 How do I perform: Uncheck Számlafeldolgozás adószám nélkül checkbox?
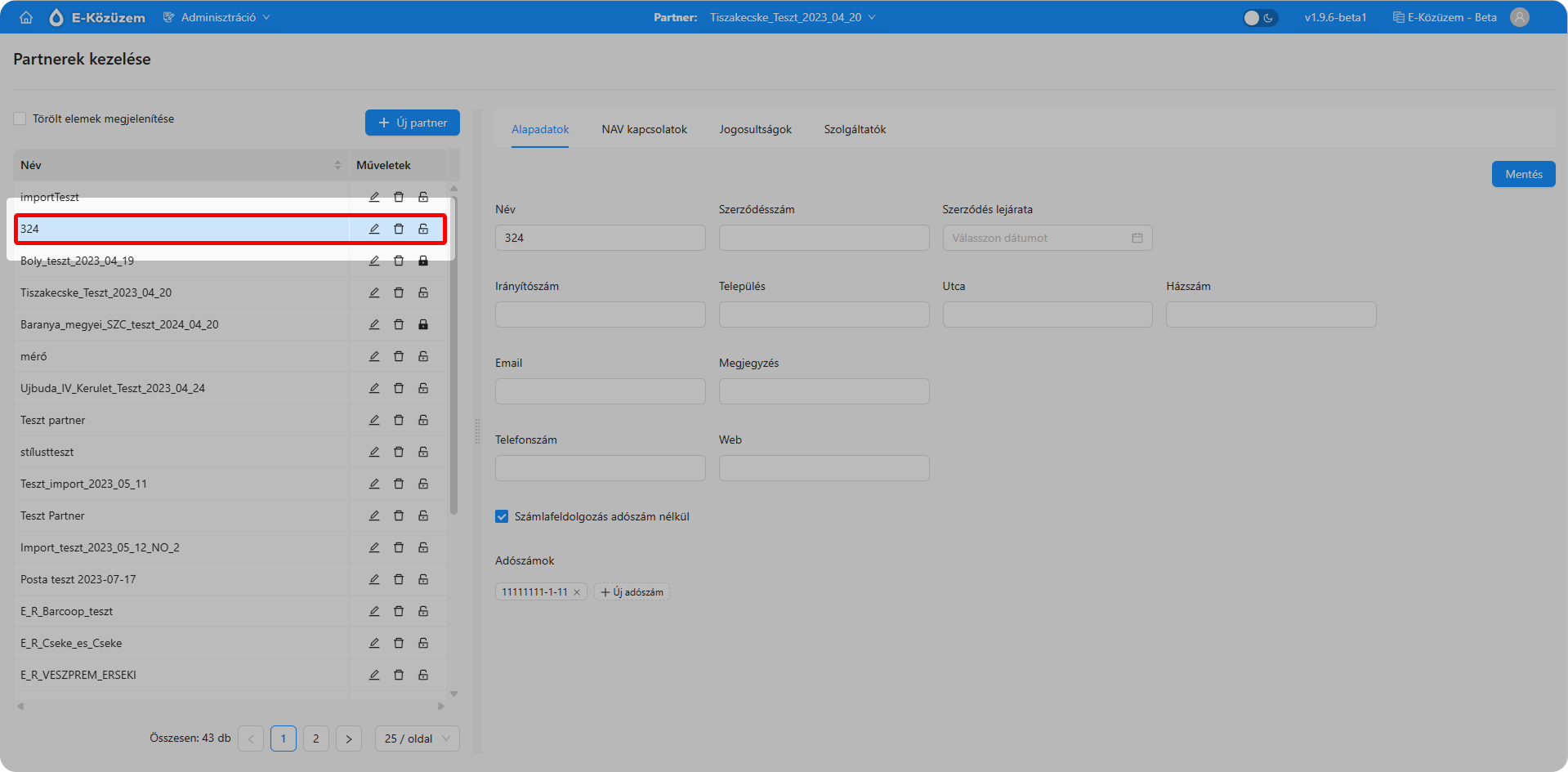point(502,516)
